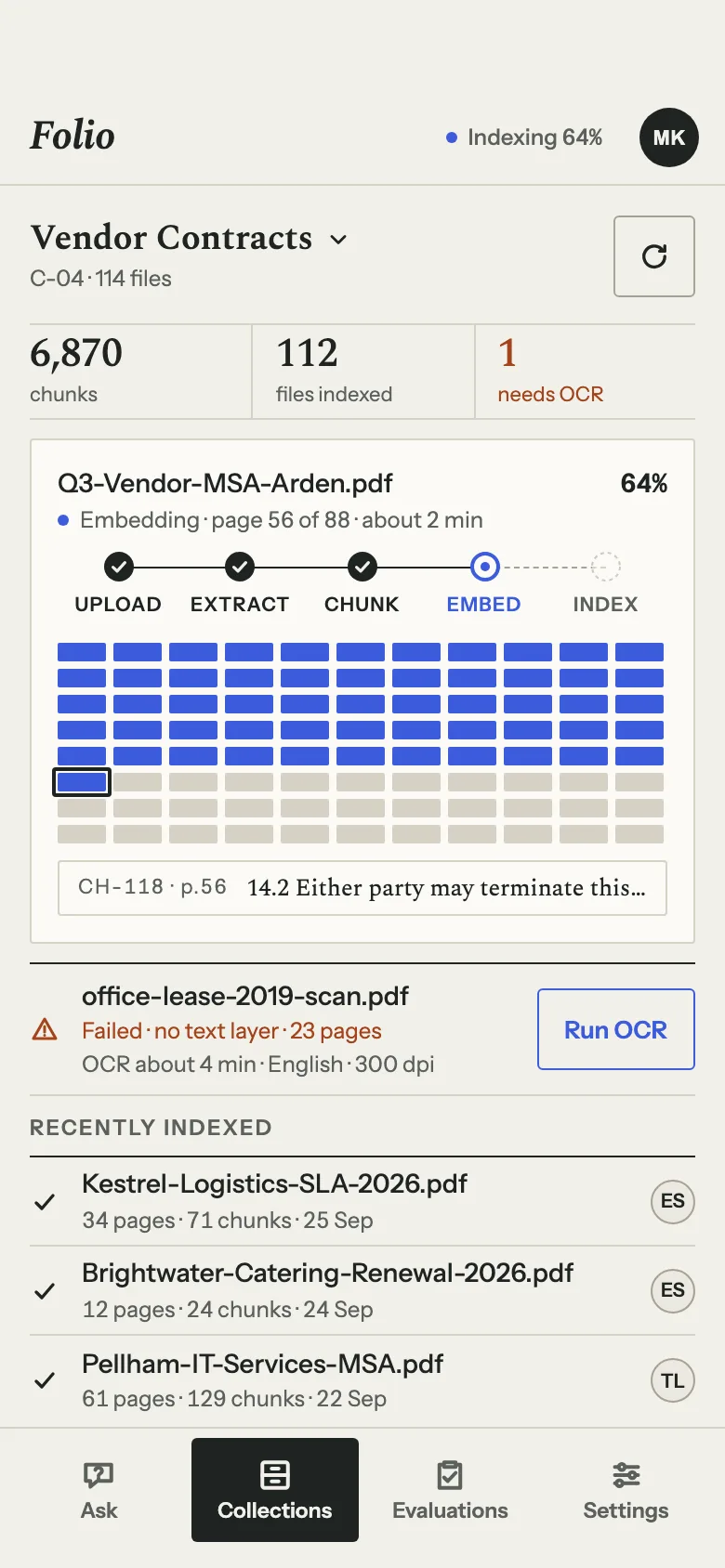Select the 6,870 chunks stat
Image resolution: width=725 pixels, height=1568 pixels.
point(139,371)
